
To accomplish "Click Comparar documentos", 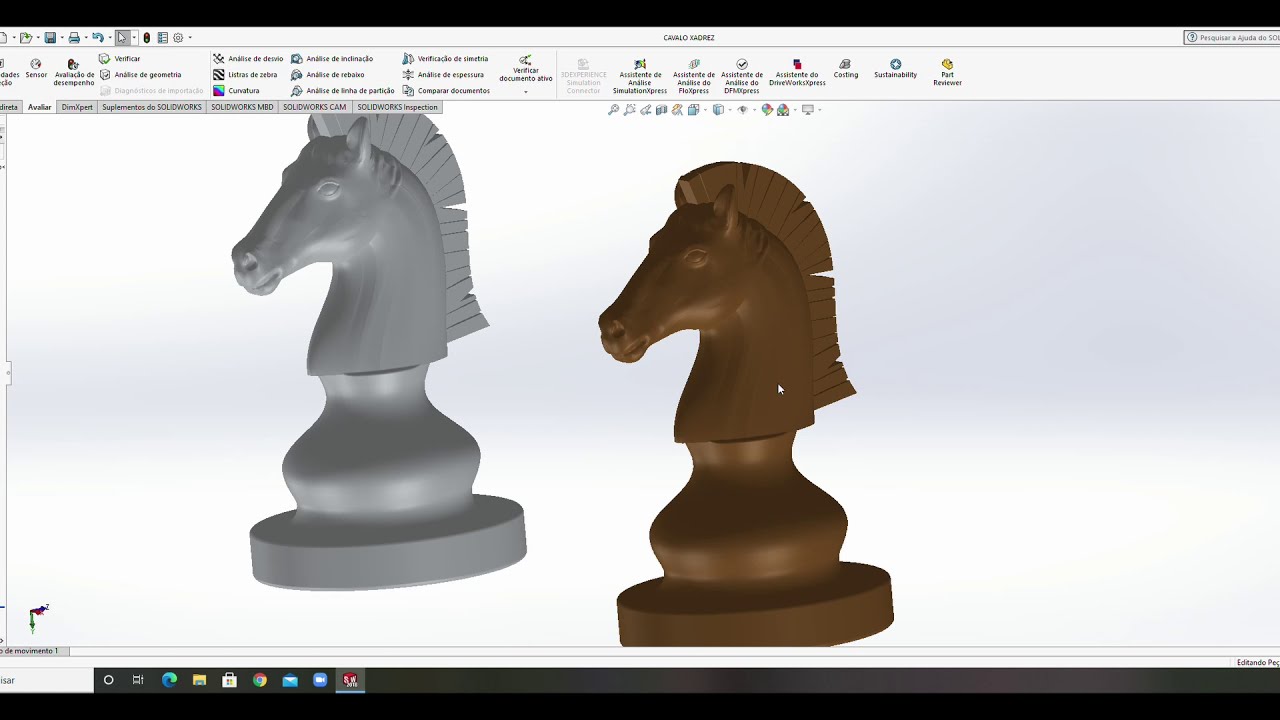I will [446, 91].
